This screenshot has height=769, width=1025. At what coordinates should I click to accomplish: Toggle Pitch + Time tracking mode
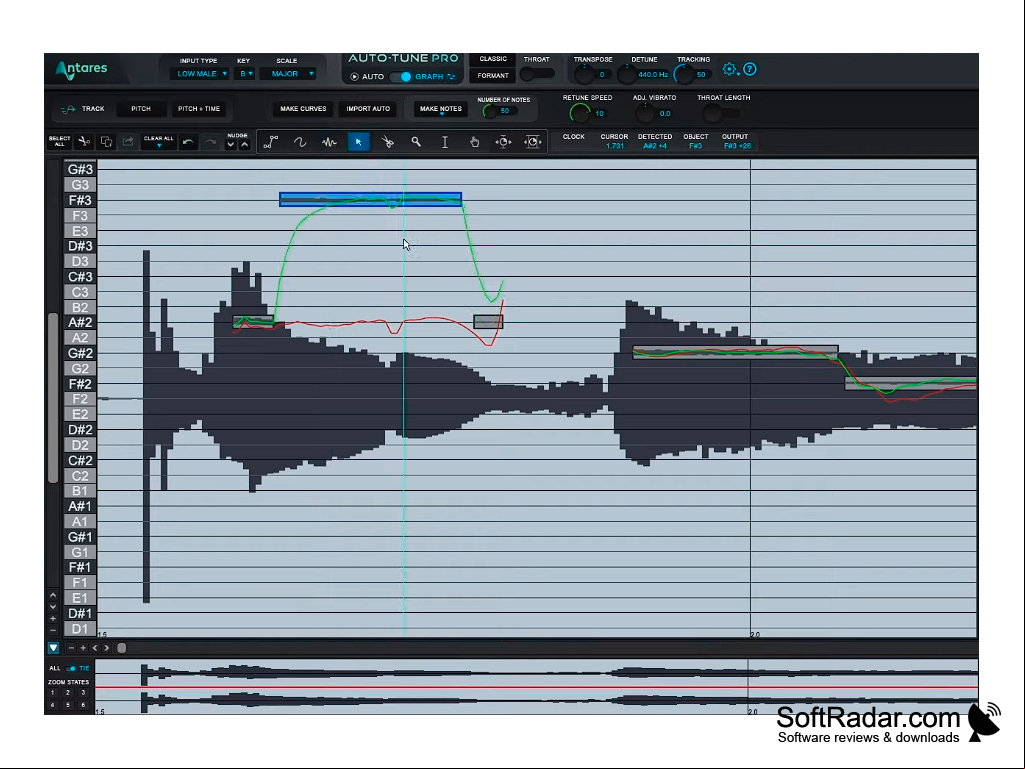pyautogui.click(x=199, y=109)
